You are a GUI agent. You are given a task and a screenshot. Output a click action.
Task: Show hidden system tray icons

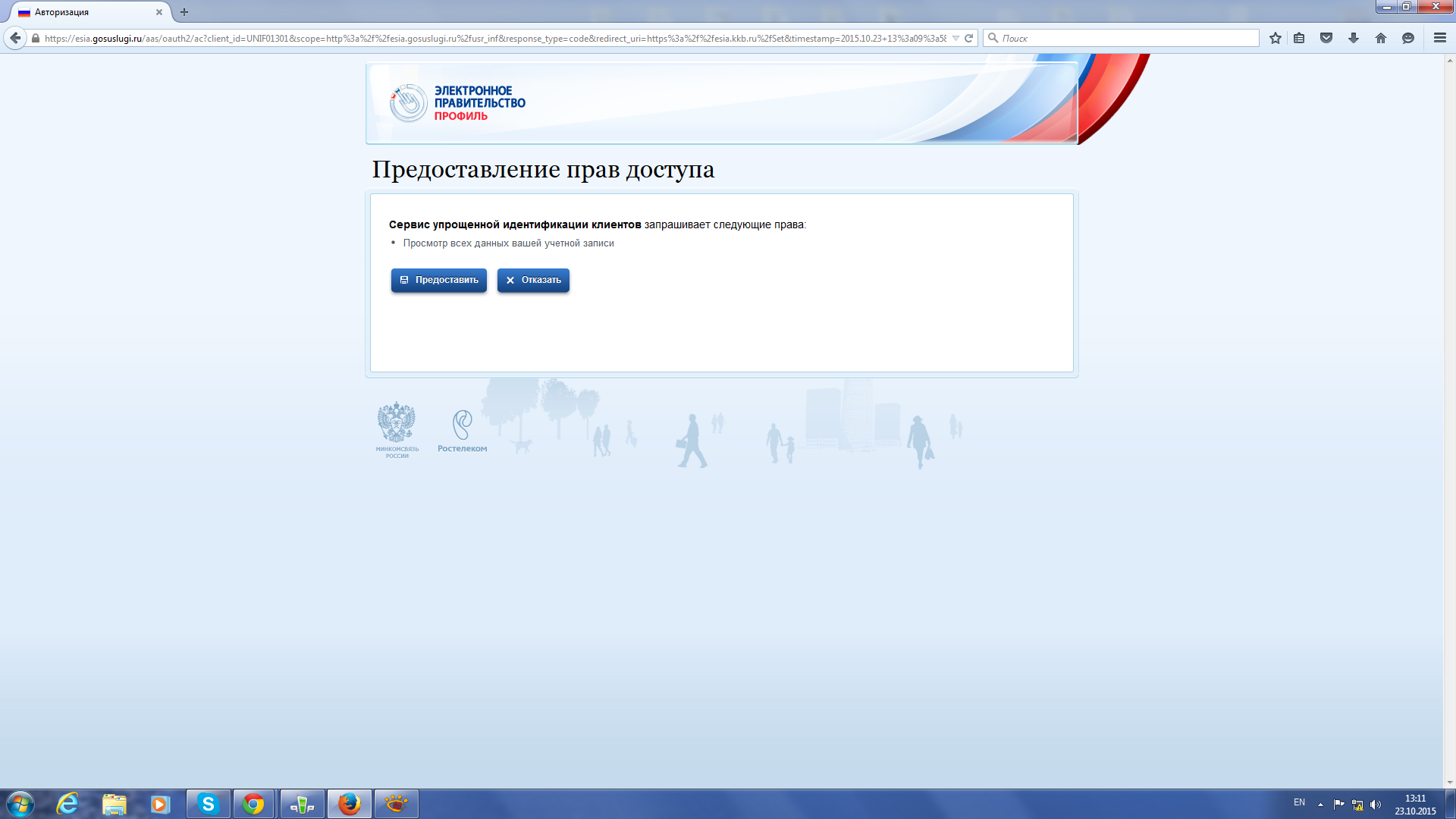1320,804
